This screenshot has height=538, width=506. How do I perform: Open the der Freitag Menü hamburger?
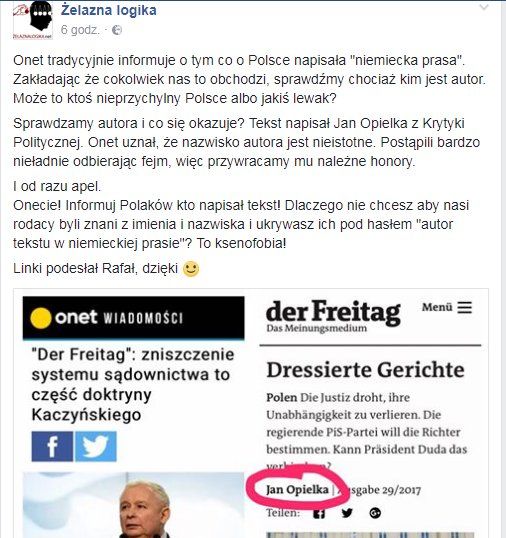point(447,307)
